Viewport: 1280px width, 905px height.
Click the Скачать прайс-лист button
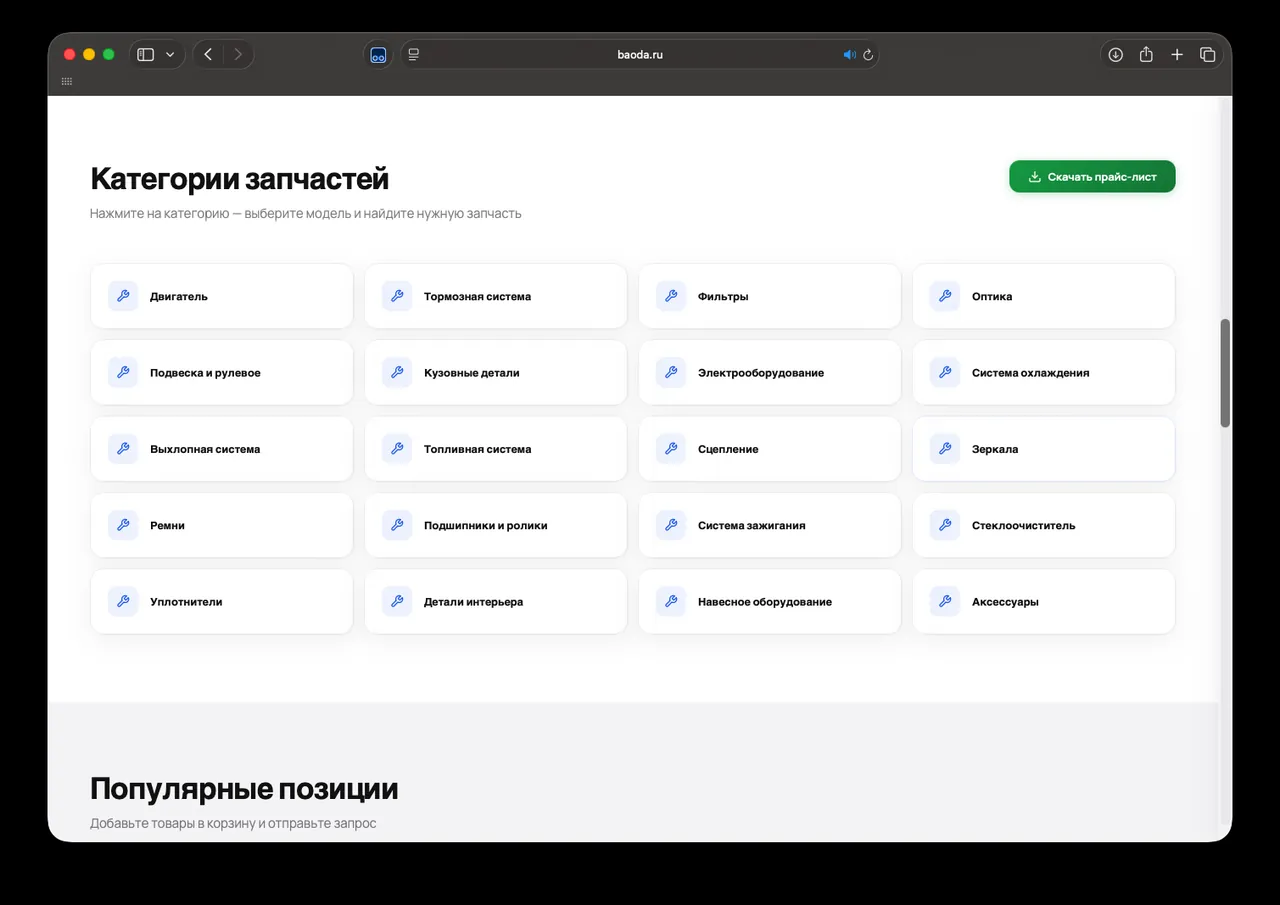click(1092, 177)
